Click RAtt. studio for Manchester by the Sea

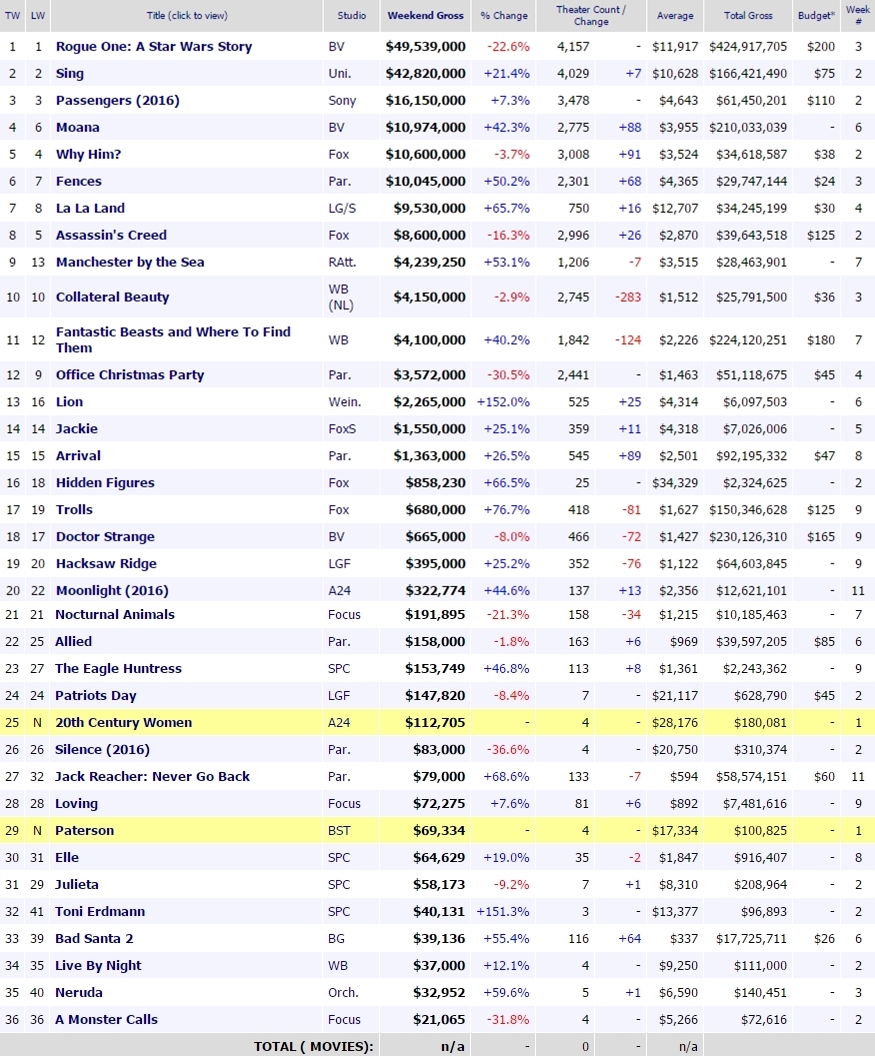pyautogui.click(x=342, y=262)
